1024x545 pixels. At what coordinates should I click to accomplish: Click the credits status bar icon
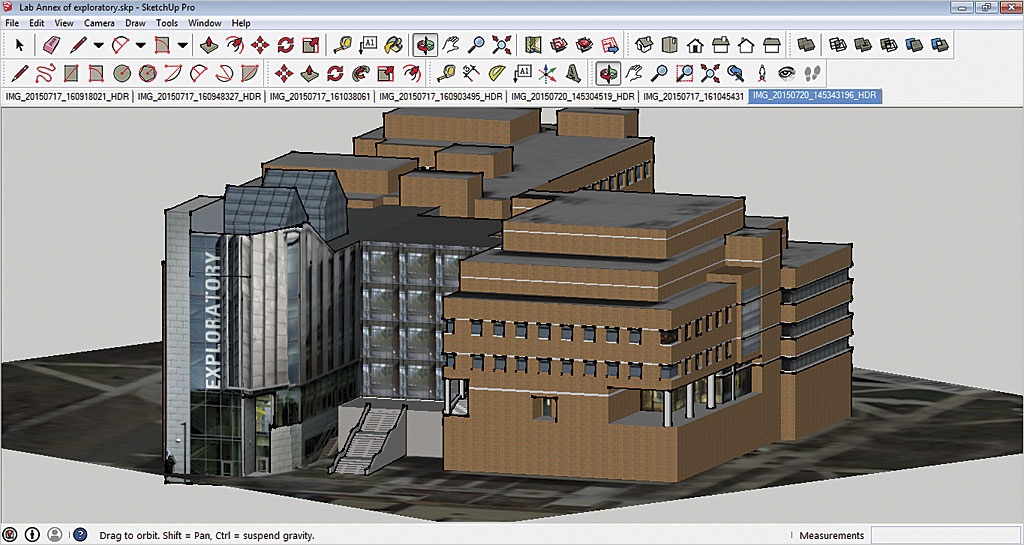pyautogui.click(x=33, y=535)
